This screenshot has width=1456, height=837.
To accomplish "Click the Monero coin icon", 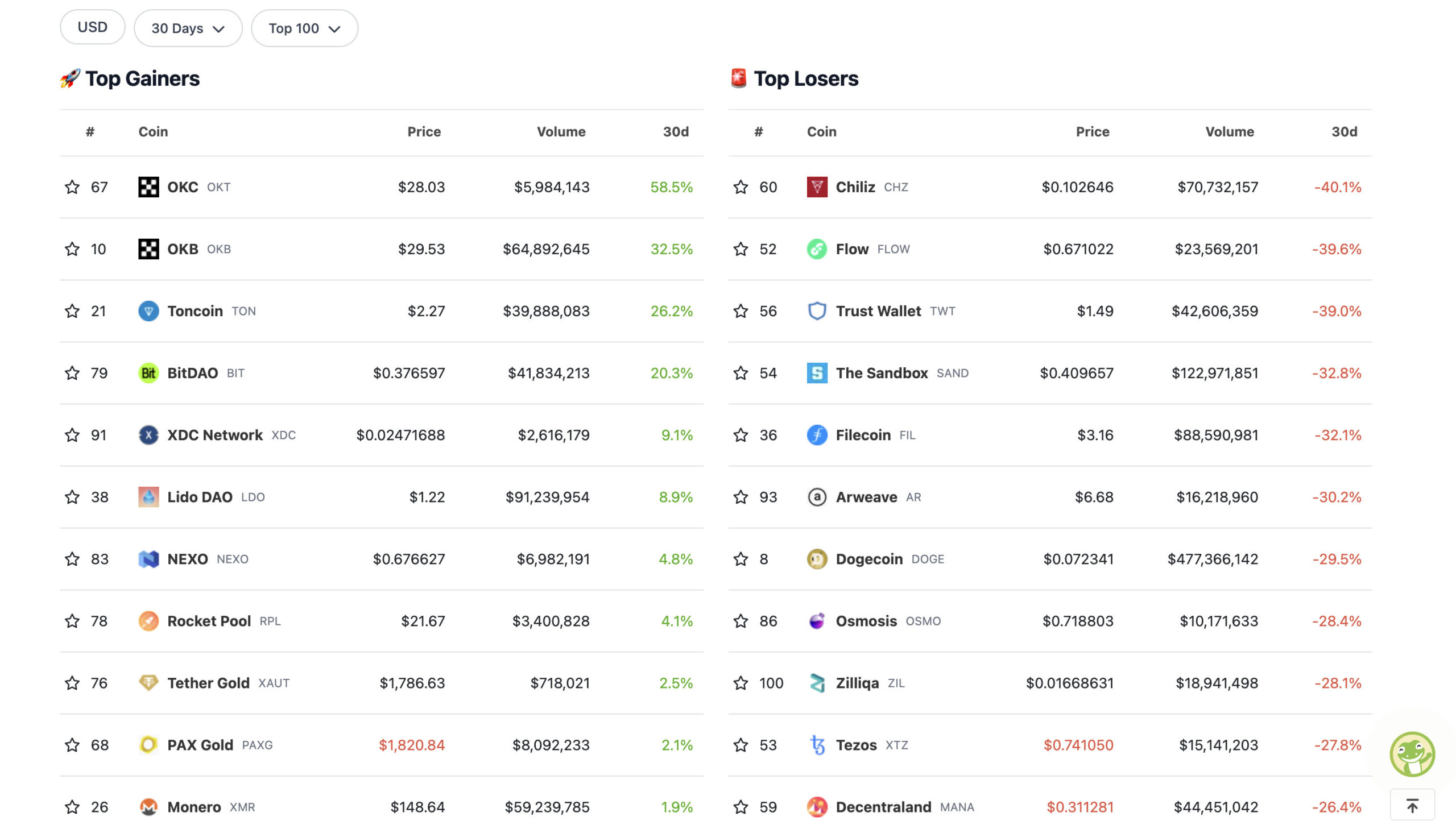I will (148, 807).
